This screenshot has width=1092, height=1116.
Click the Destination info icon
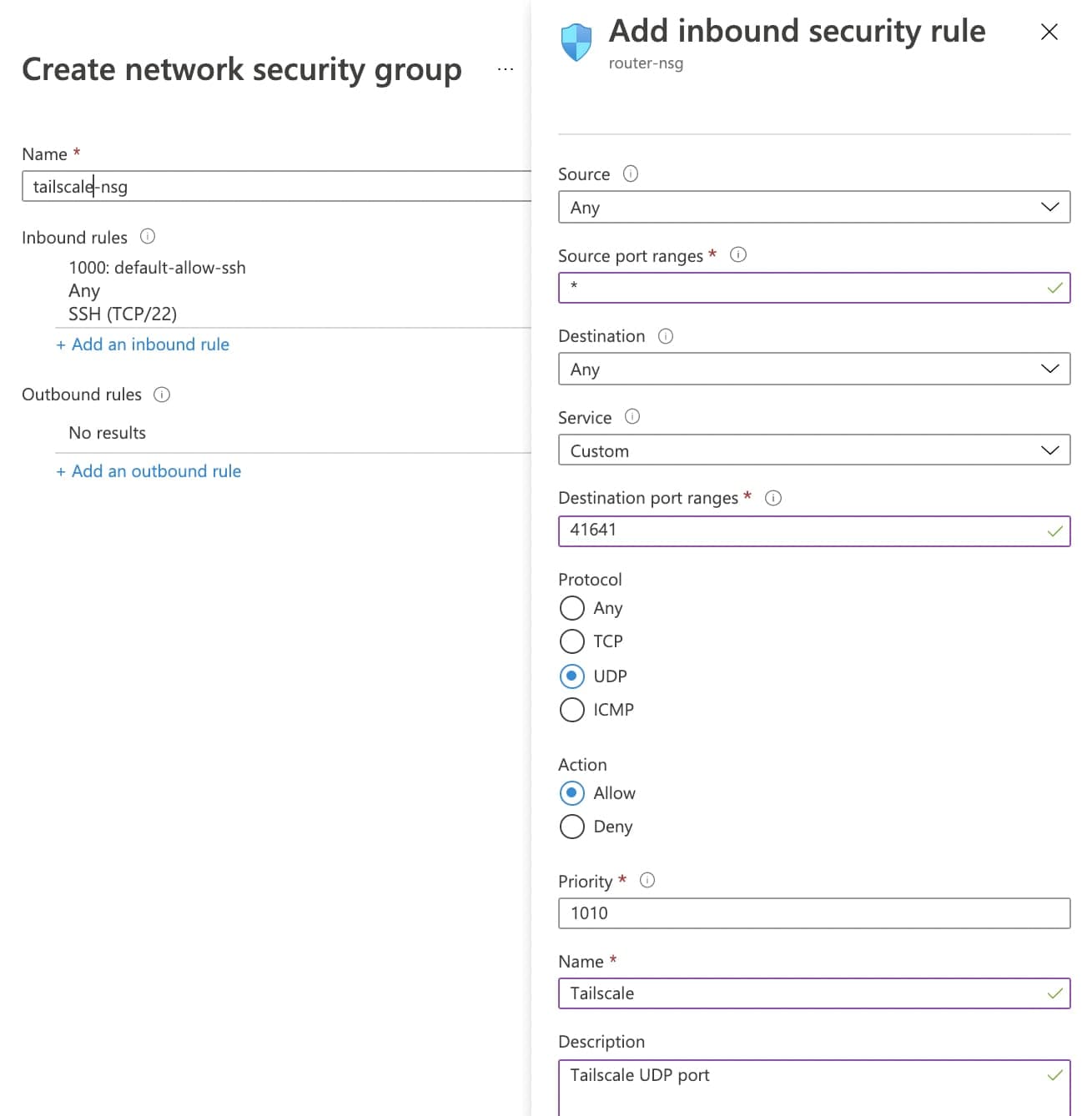click(x=666, y=336)
